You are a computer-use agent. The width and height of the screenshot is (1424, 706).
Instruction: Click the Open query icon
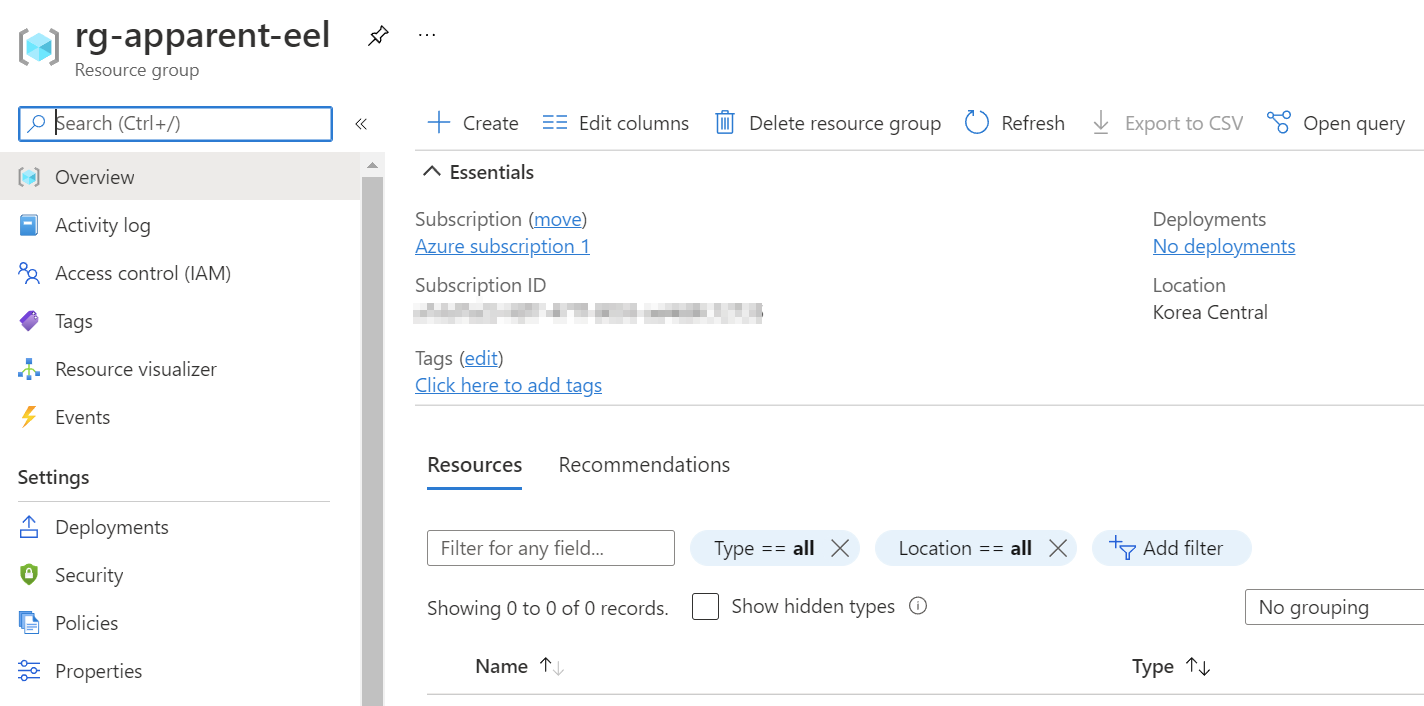(1278, 123)
